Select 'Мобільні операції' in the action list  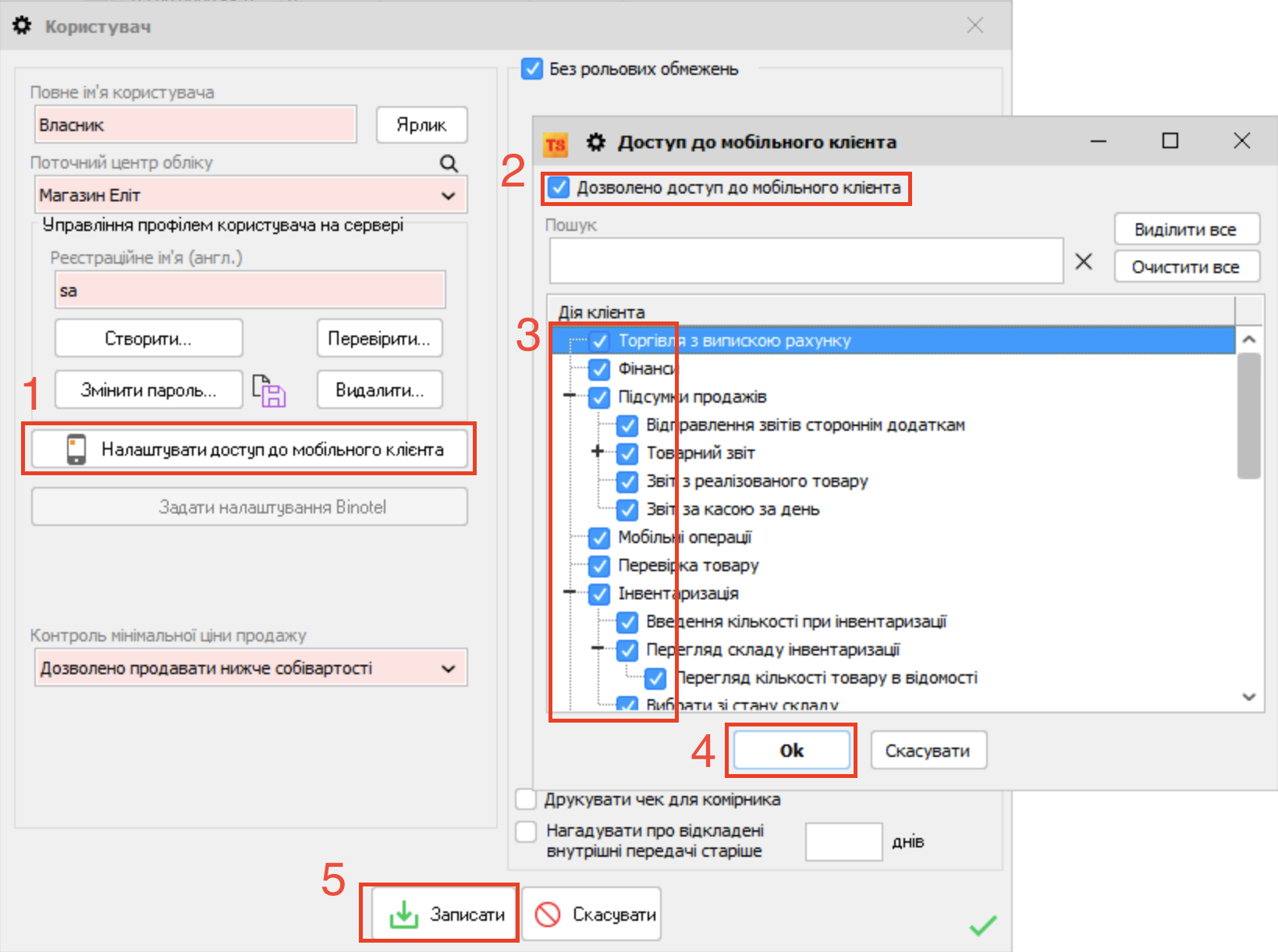click(684, 538)
